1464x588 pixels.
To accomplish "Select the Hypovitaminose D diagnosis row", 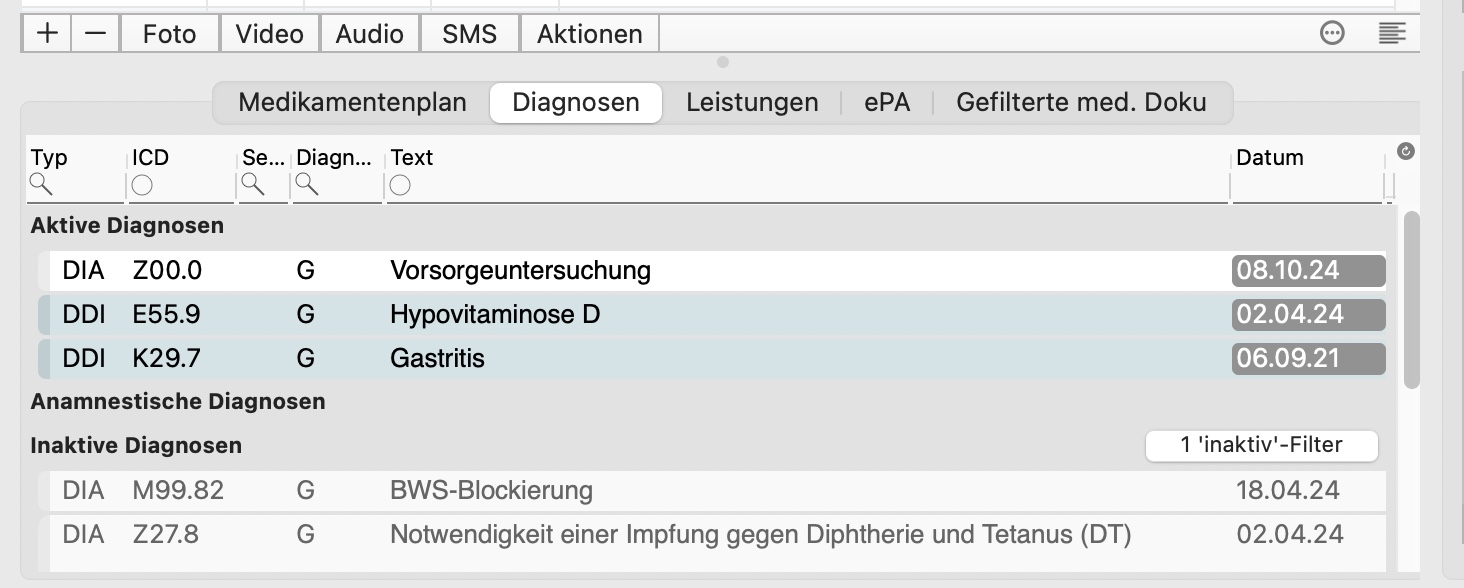I will click(x=711, y=315).
